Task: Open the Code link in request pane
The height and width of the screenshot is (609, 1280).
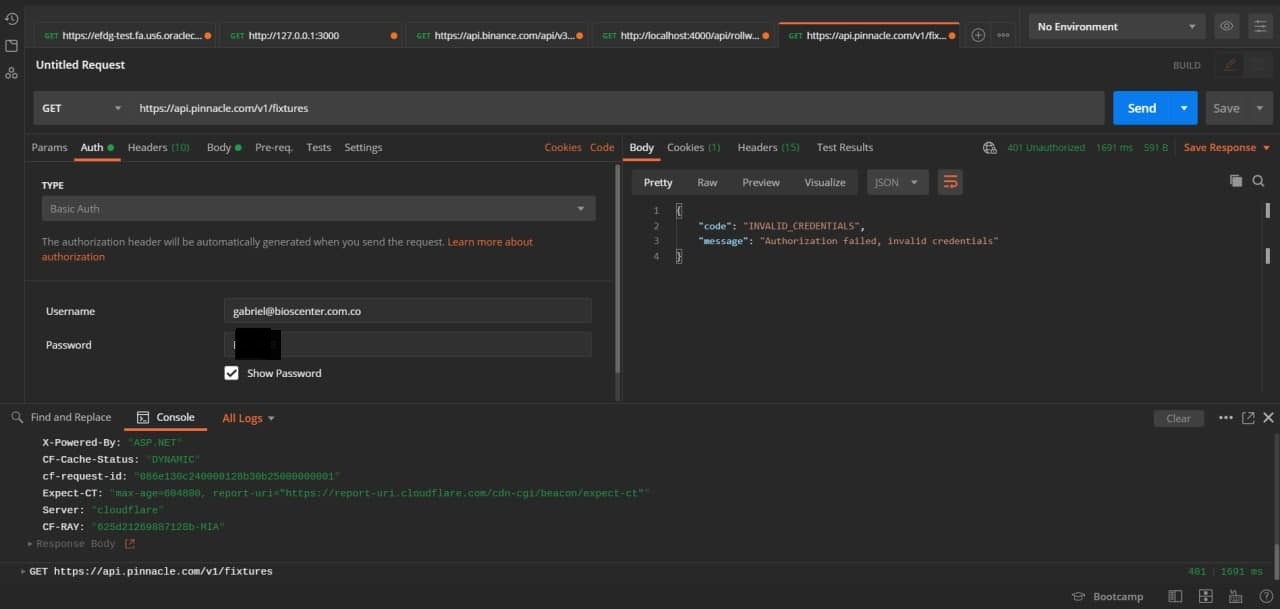Action: click(x=602, y=147)
